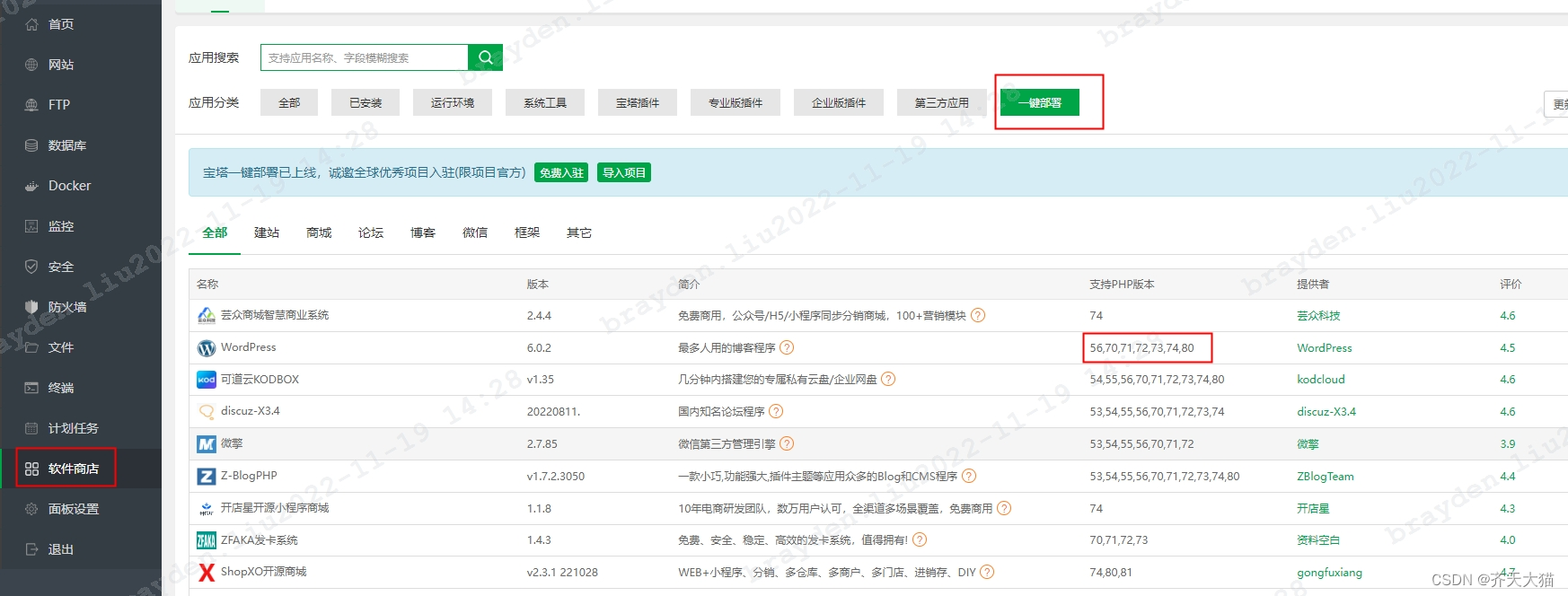
Task: Click the WordPress logo icon
Action: tap(207, 347)
